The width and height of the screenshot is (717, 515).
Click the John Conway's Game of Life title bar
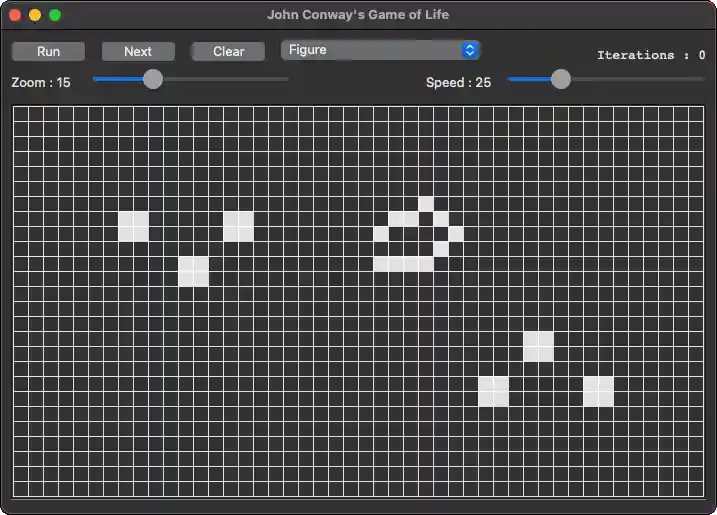[x=358, y=15]
